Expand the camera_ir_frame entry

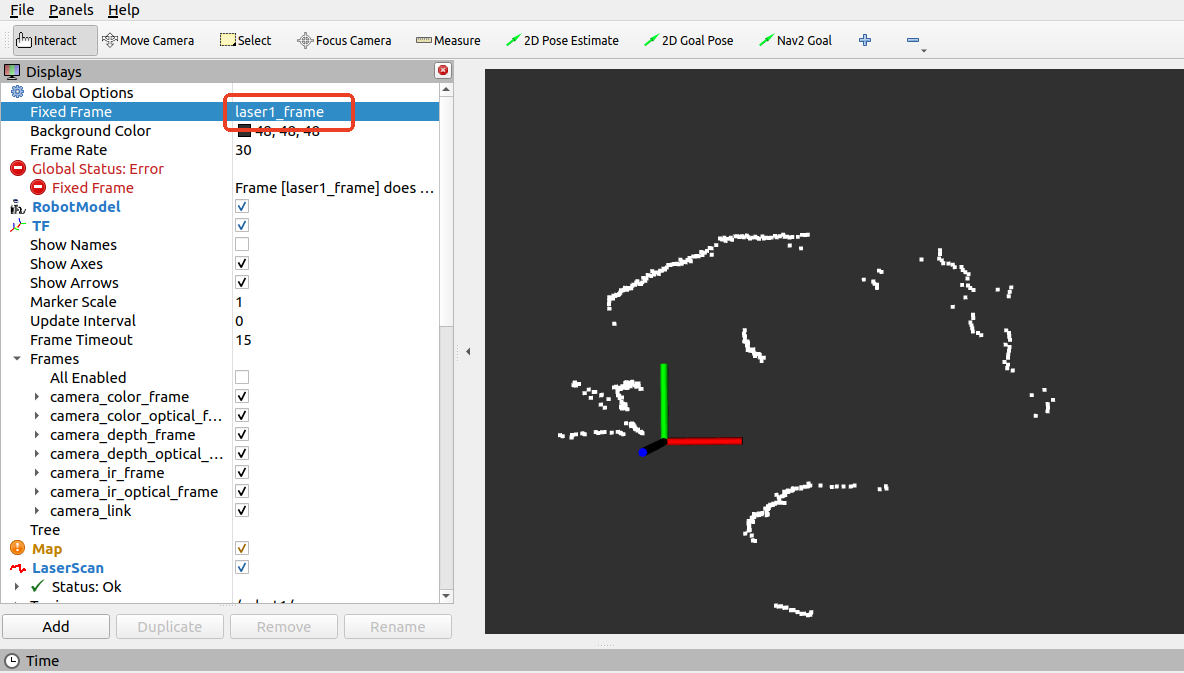pos(37,473)
